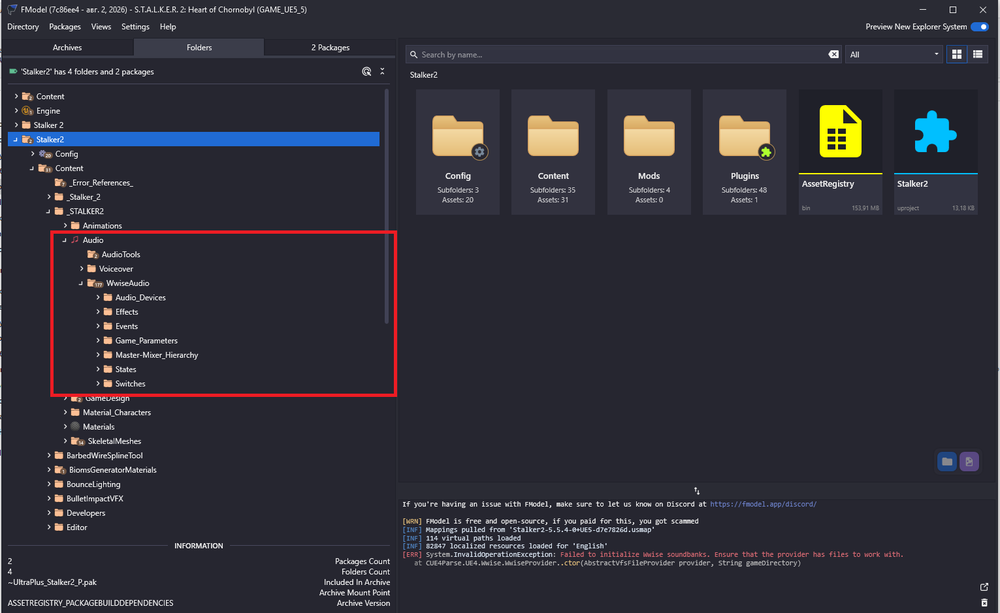Open the Config folder tile
The height and width of the screenshot is (613, 1000).
click(x=458, y=152)
